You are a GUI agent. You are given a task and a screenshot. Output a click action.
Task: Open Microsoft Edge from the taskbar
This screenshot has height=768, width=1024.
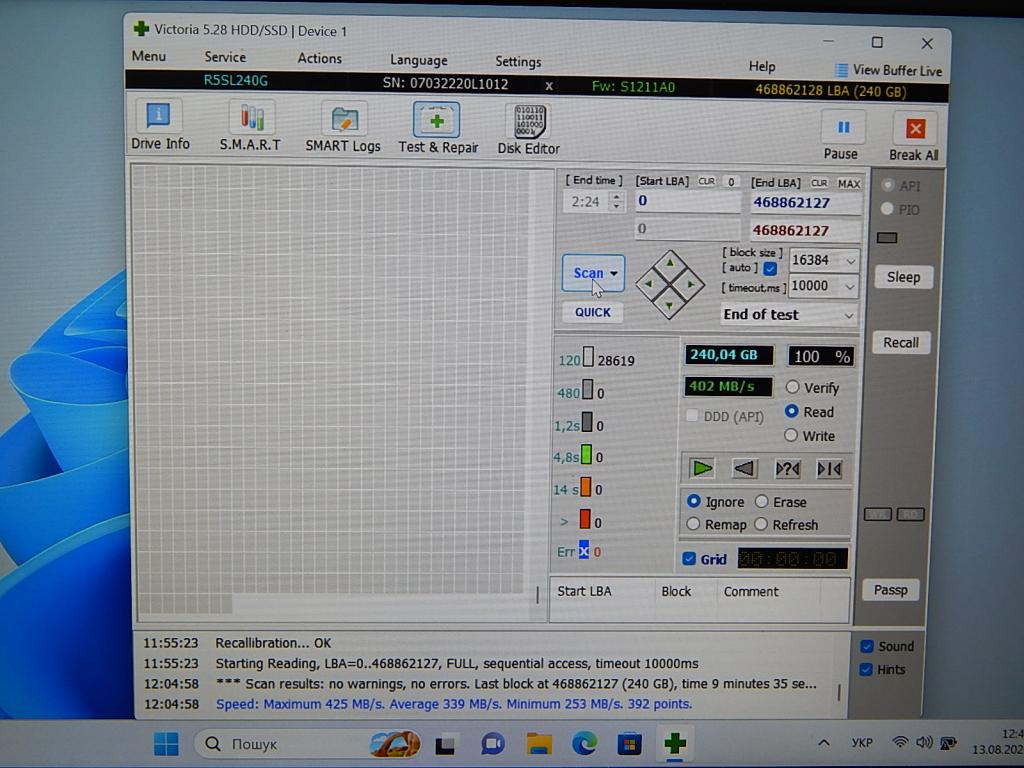[x=584, y=744]
